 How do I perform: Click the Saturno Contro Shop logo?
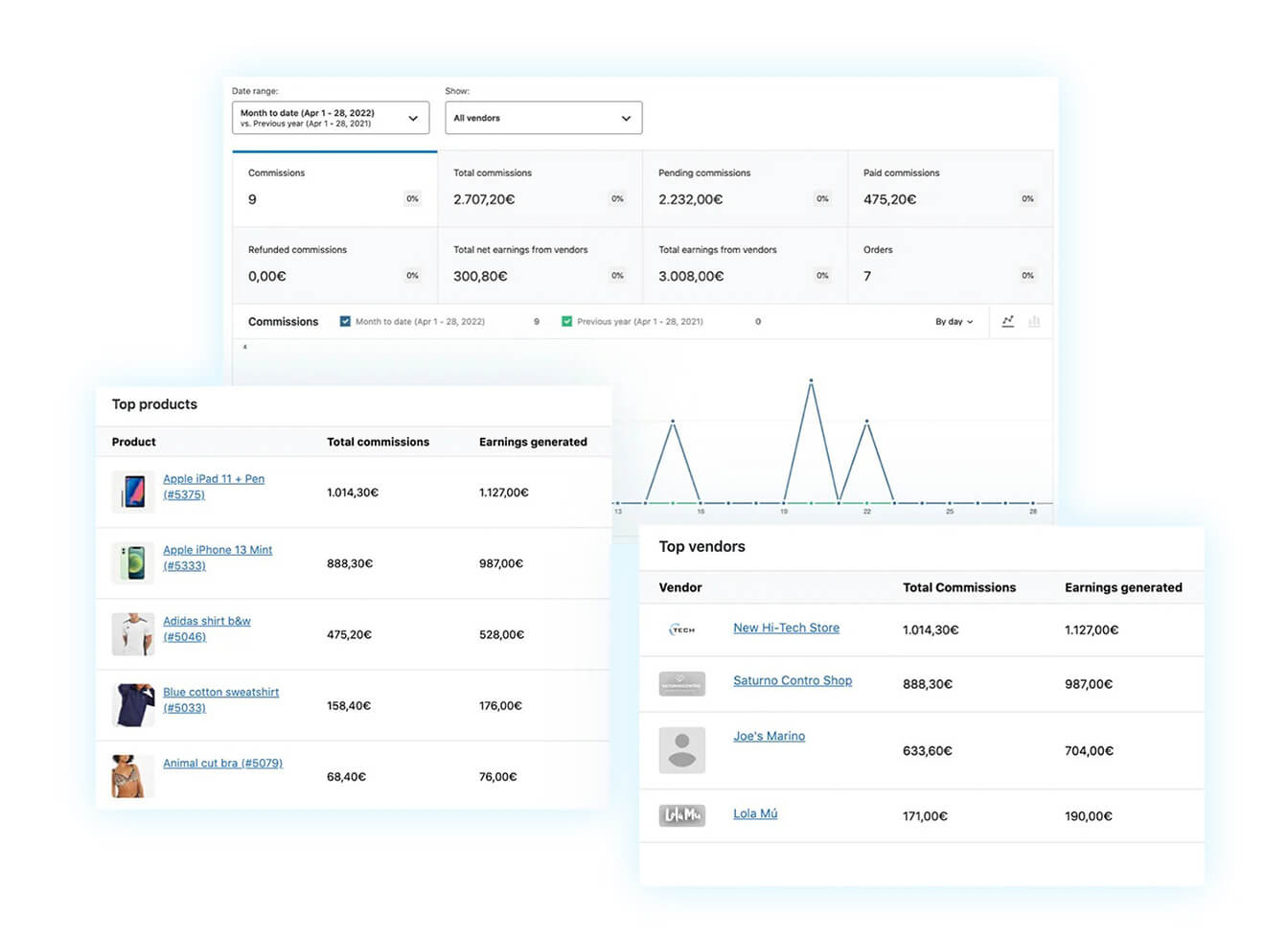pos(682,683)
